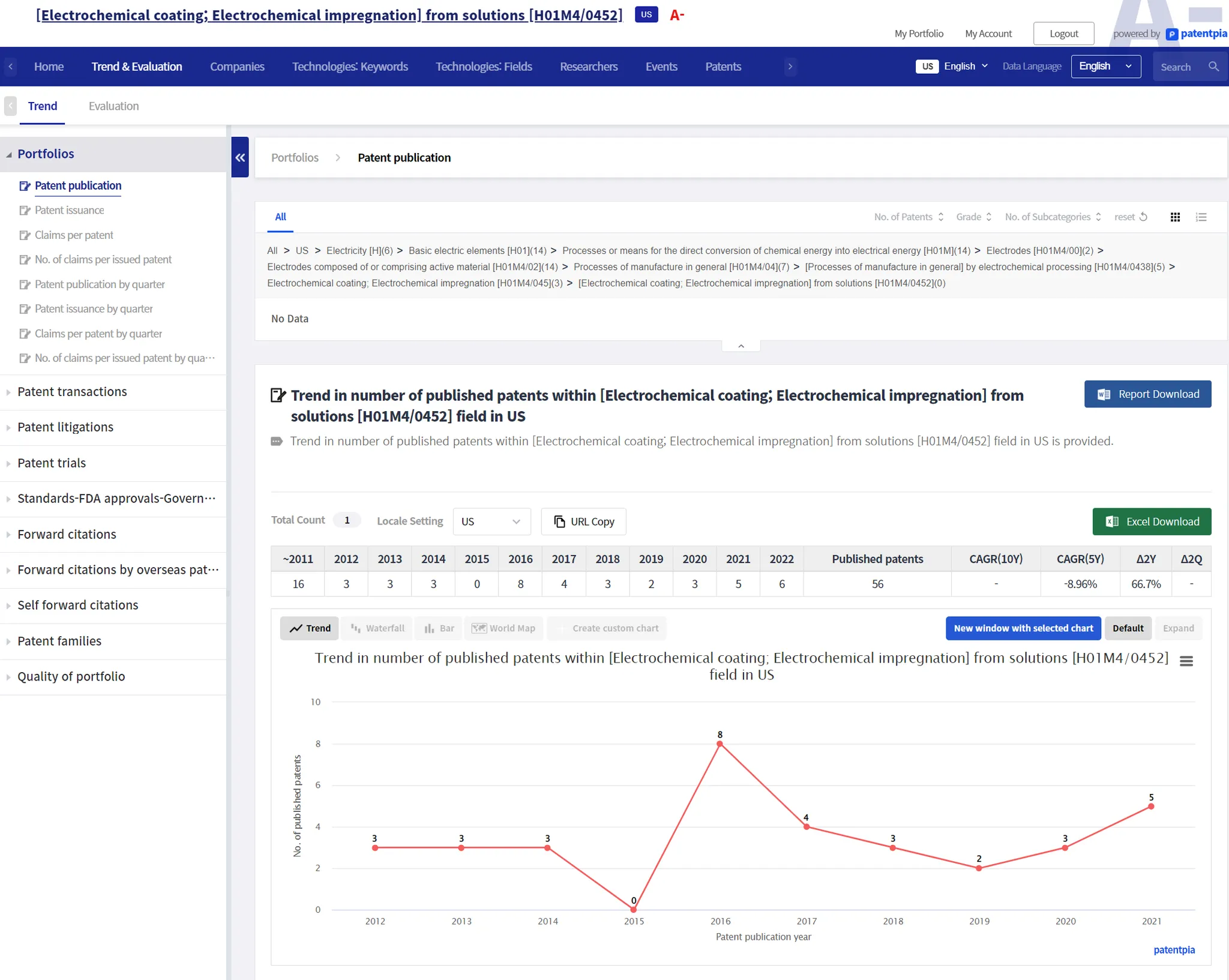Click the search magnifier icon
This screenshot has height=980, width=1229.
[1213, 67]
